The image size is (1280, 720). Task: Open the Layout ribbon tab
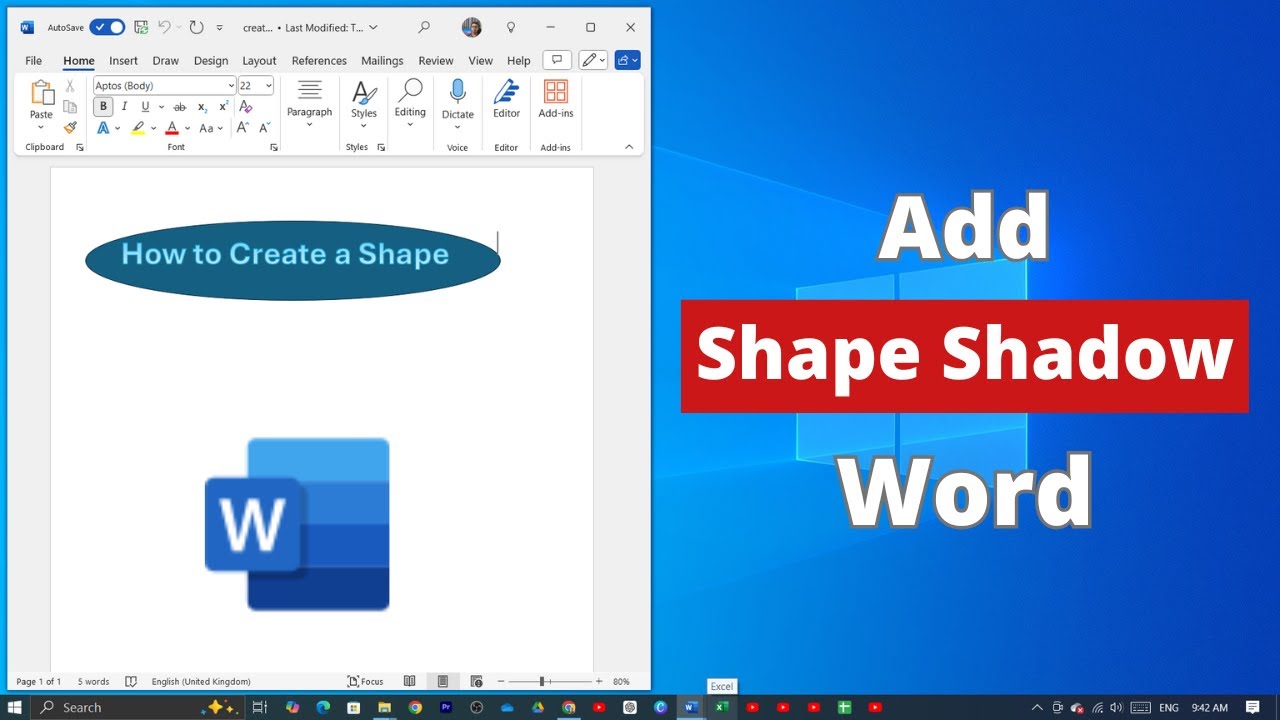point(259,61)
